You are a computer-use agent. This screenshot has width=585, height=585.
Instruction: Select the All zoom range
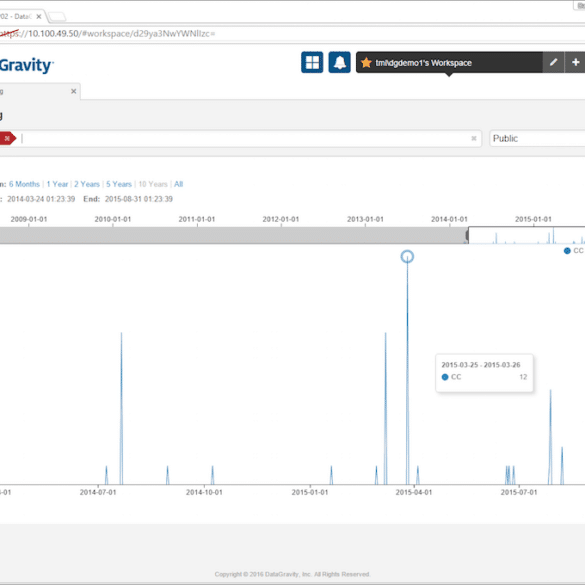[x=178, y=184]
